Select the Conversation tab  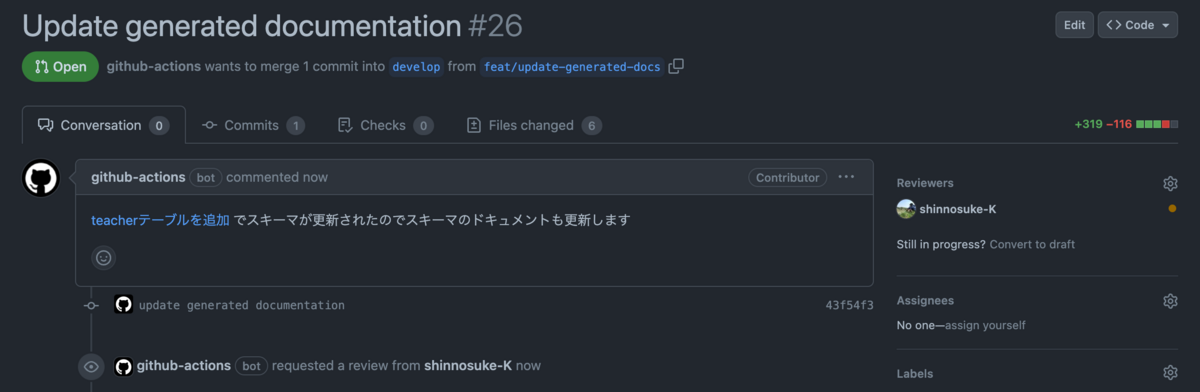pyautogui.click(x=104, y=125)
